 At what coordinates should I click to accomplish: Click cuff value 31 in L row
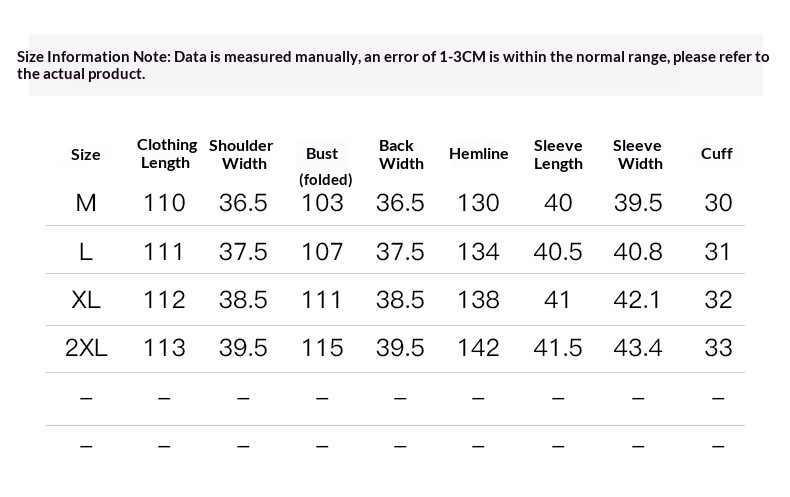717,251
